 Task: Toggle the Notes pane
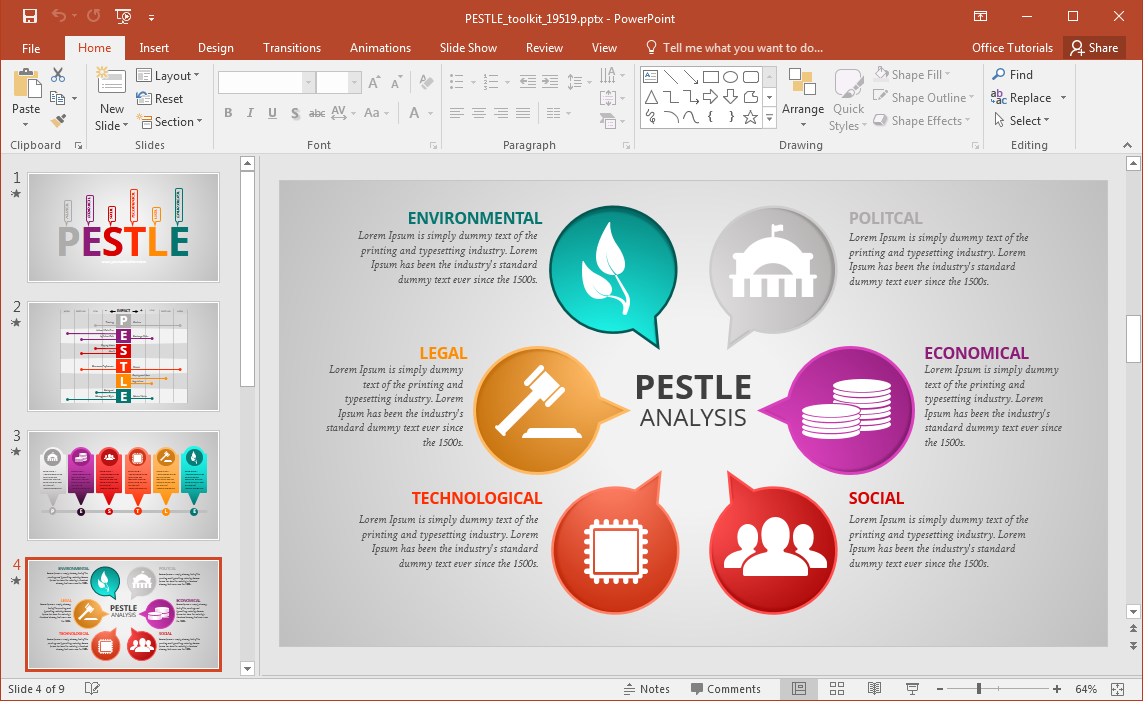(646, 688)
